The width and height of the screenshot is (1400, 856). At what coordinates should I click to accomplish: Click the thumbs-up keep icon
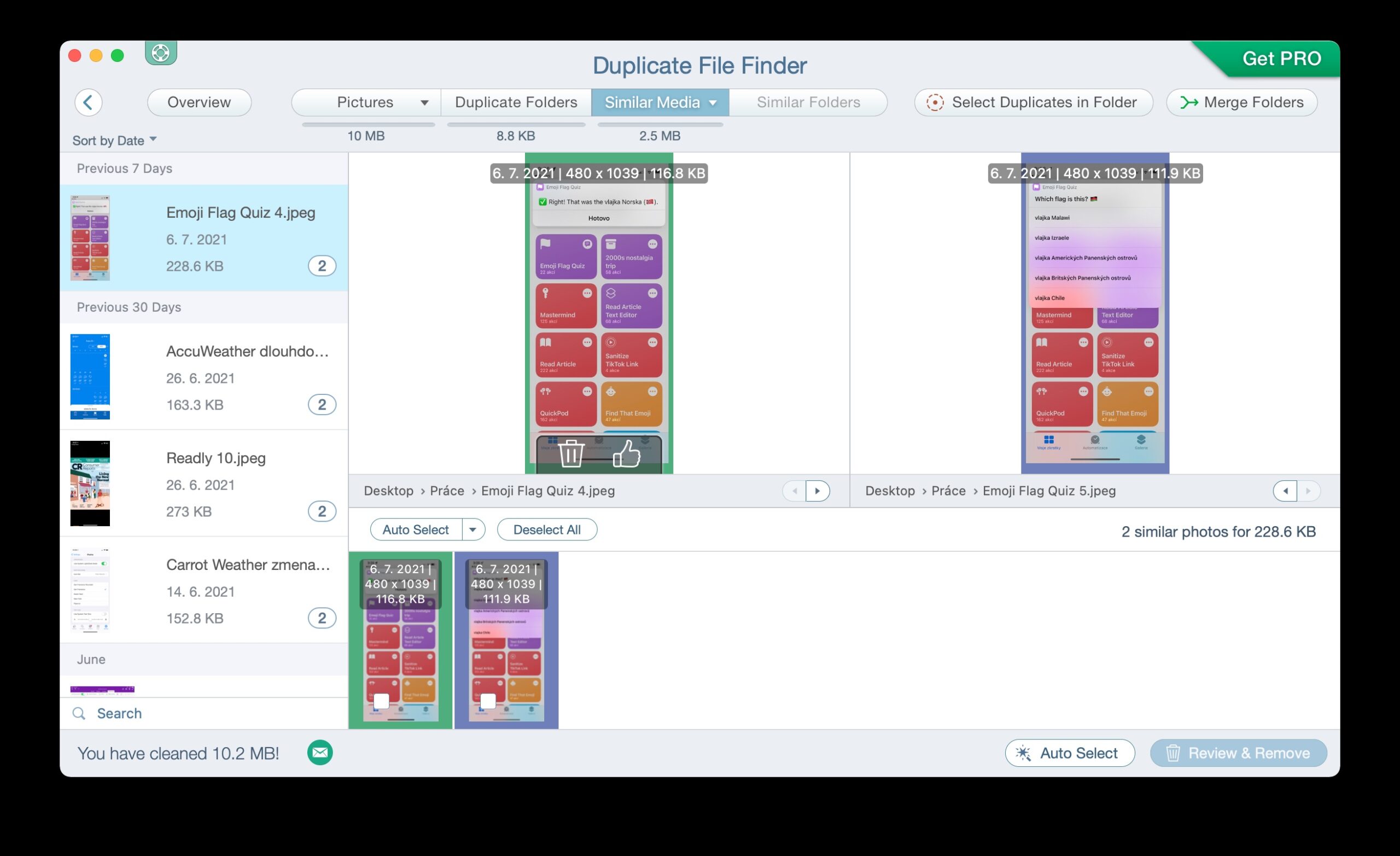(626, 453)
